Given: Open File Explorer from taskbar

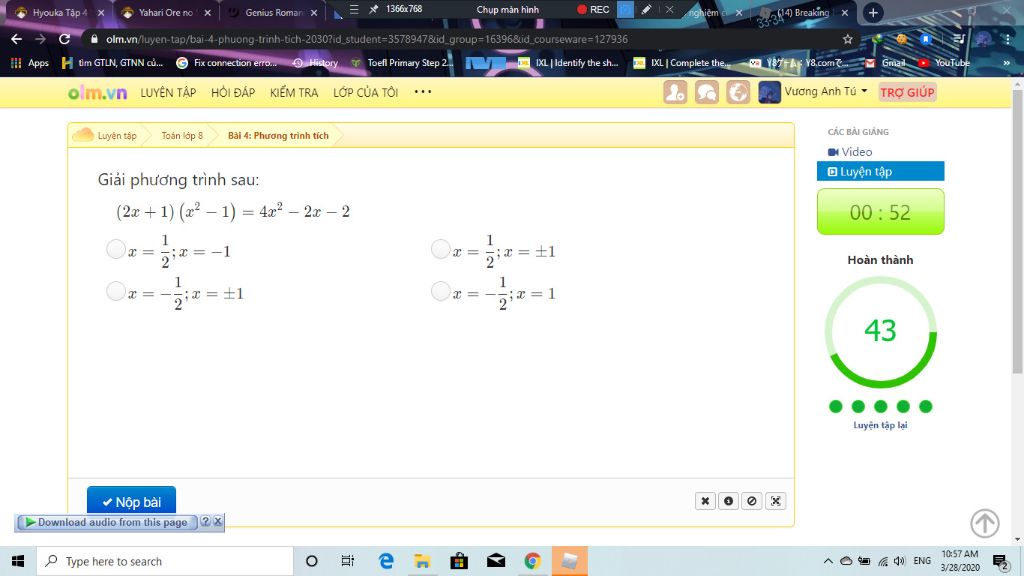Looking at the screenshot, I should [422, 561].
